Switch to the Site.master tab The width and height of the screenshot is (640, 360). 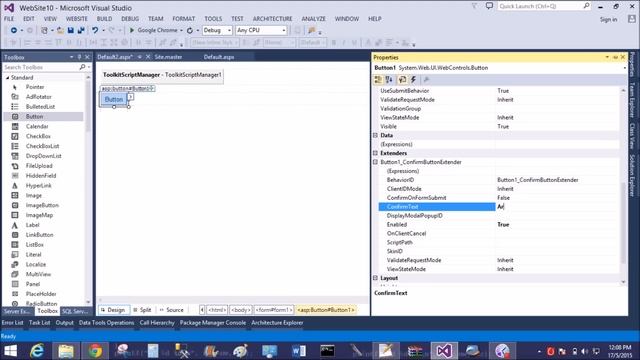pos(168,57)
